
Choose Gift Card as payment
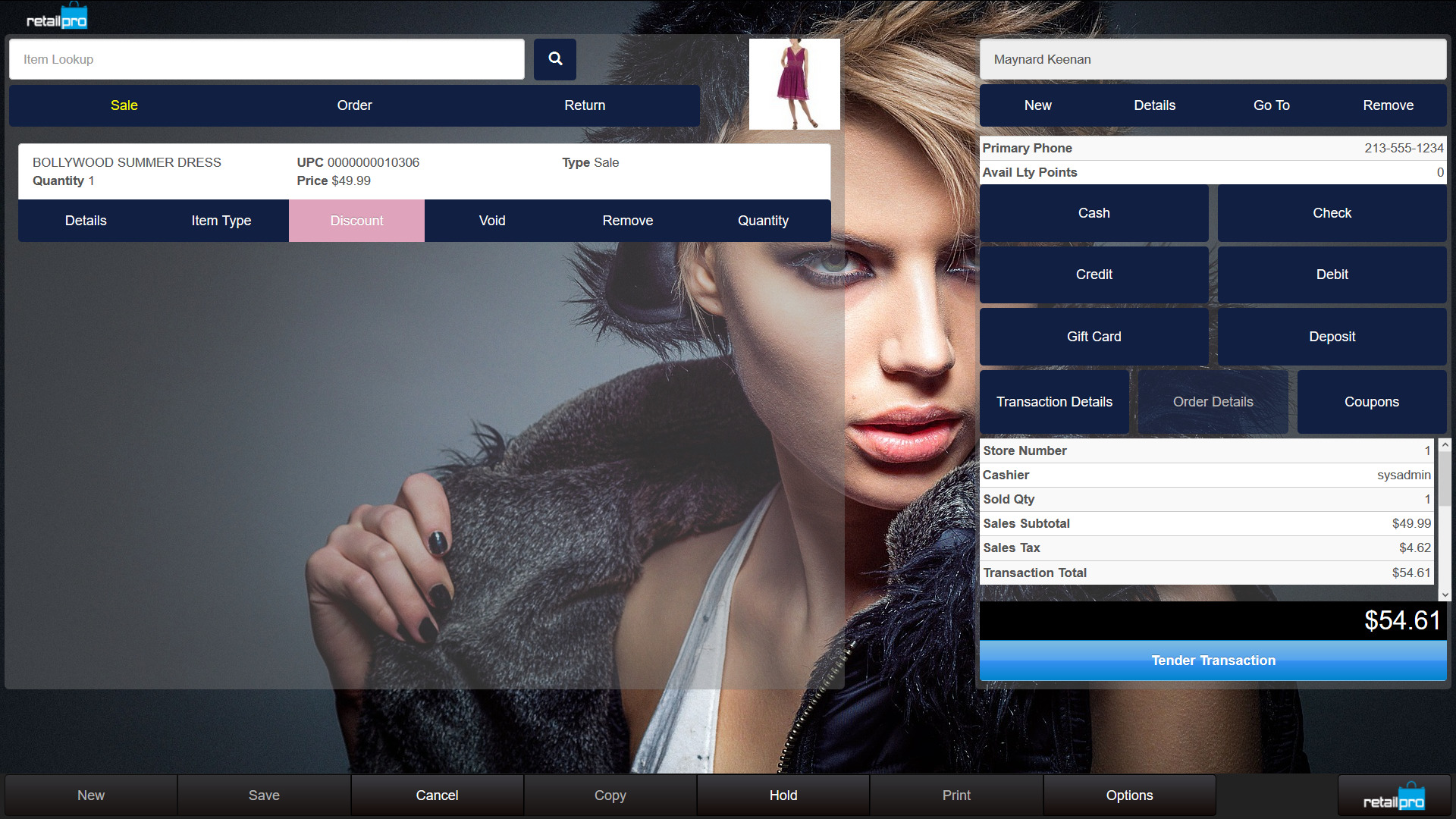[x=1094, y=337]
